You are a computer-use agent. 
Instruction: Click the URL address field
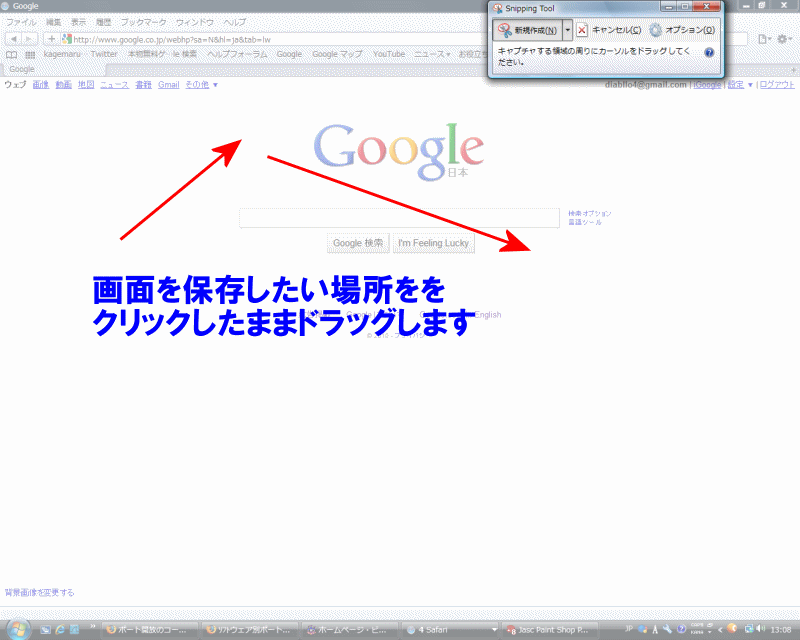(x=276, y=39)
